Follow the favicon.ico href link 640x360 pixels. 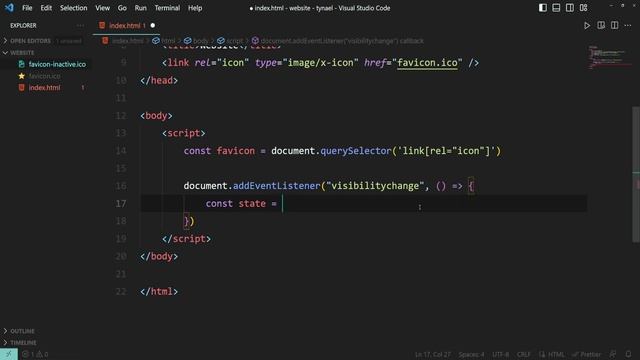[x=427, y=63]
